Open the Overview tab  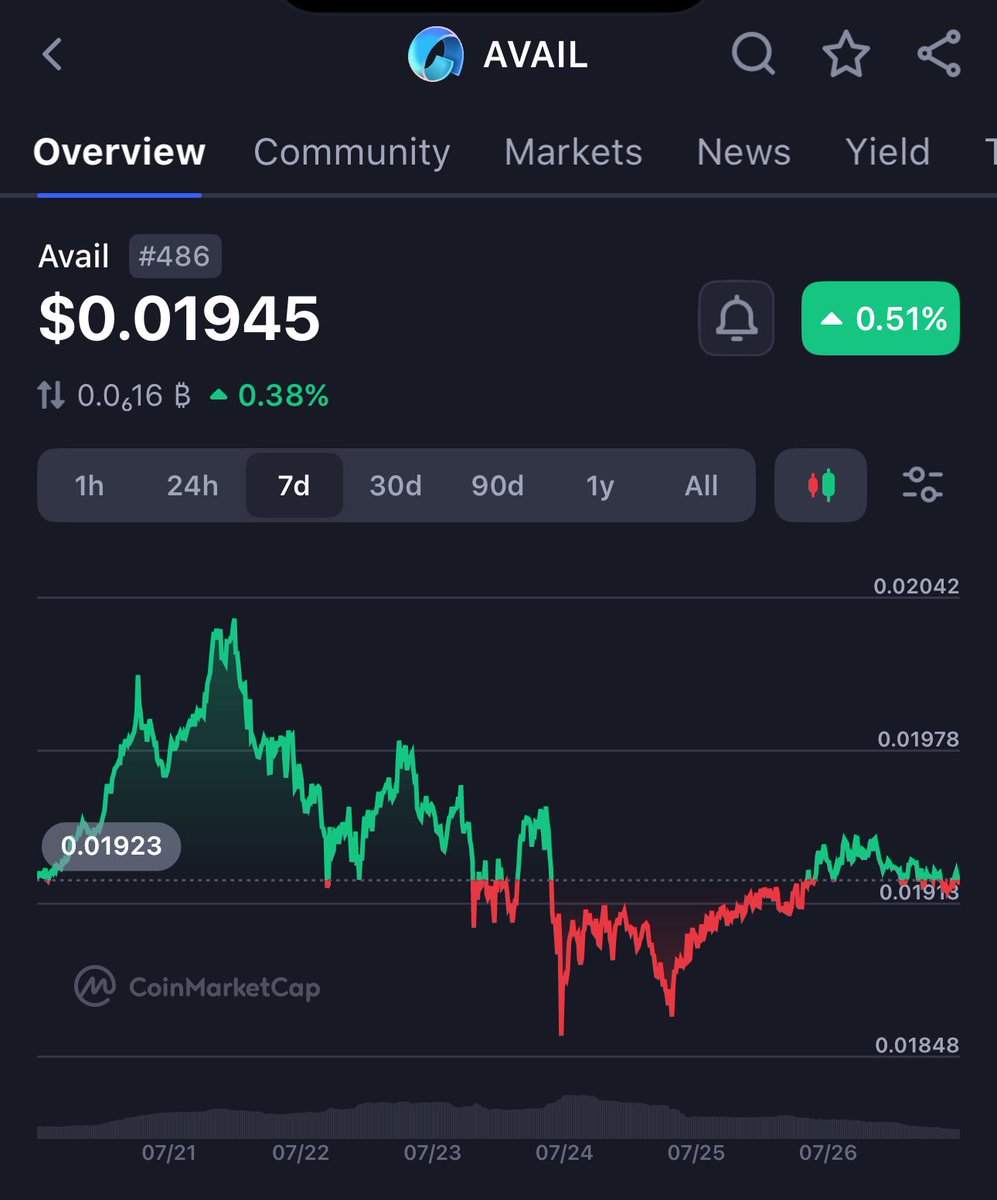click(119, 152)
